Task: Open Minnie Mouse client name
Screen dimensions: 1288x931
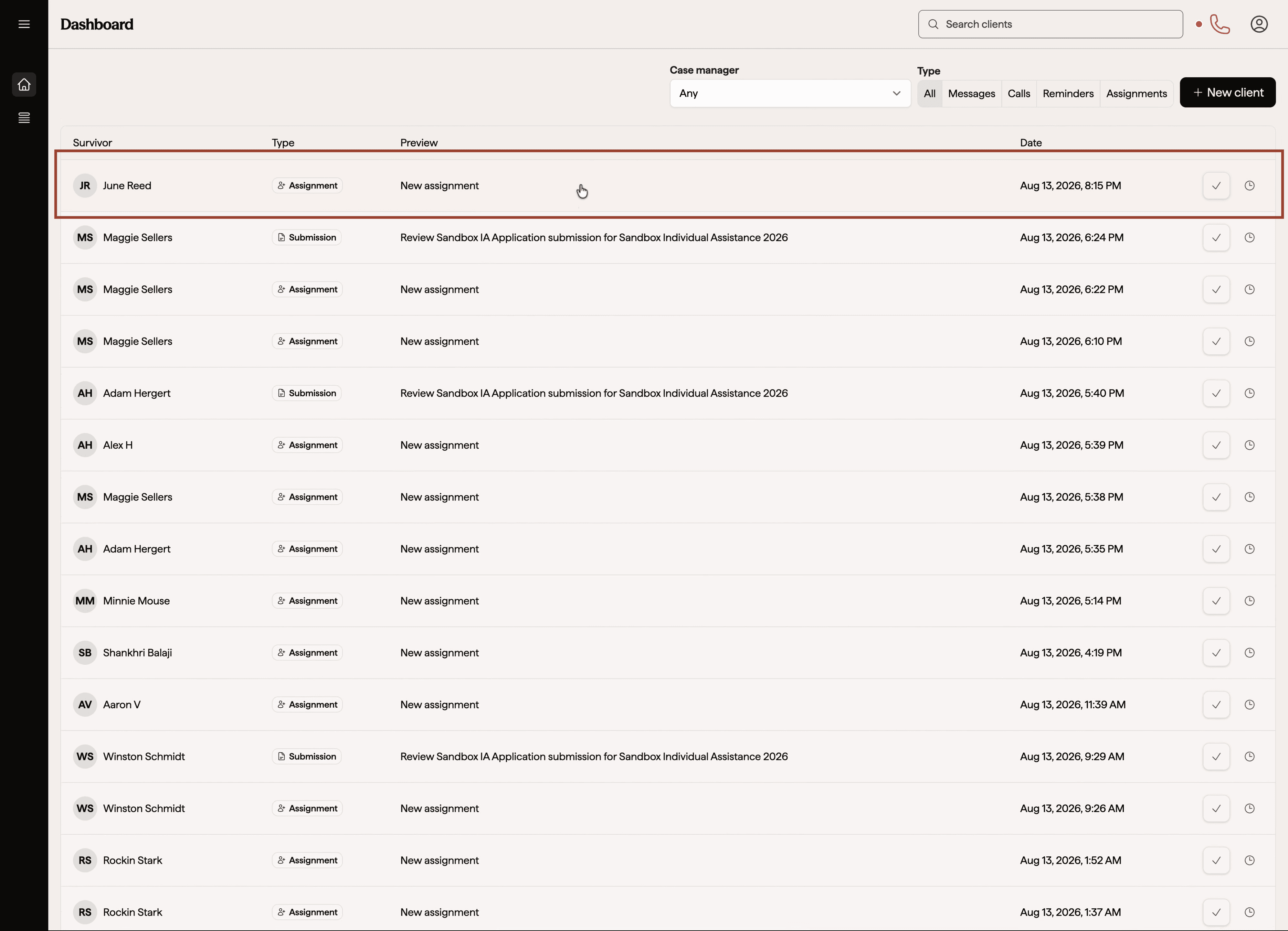Action: (136, 600)
